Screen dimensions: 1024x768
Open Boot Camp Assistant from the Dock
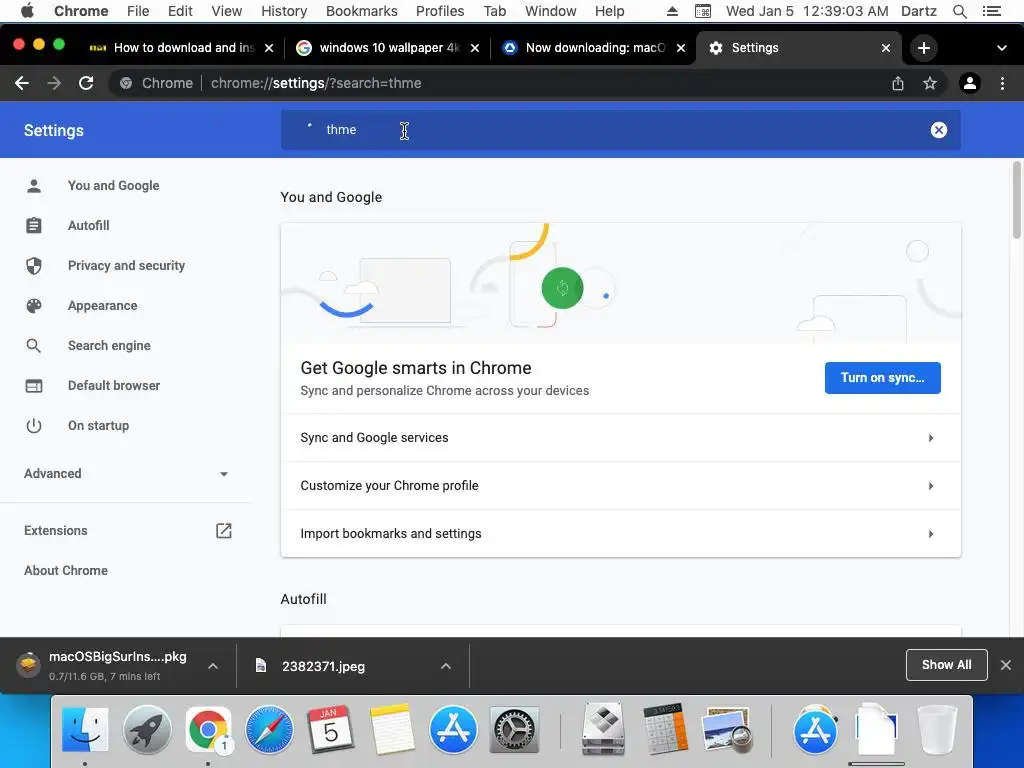click(x=603, y=728)
